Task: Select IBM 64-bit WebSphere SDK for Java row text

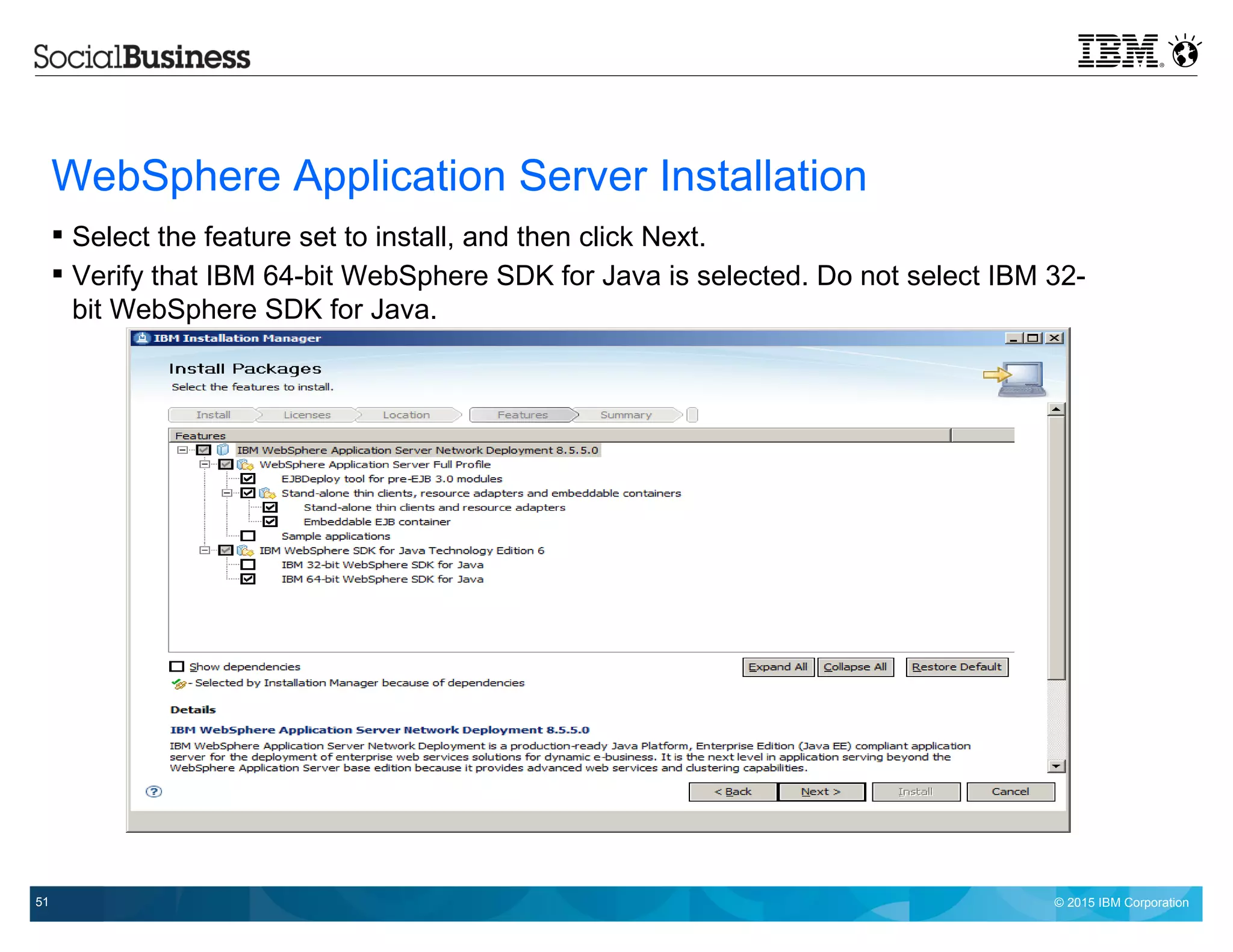Action: coord(382,579)
